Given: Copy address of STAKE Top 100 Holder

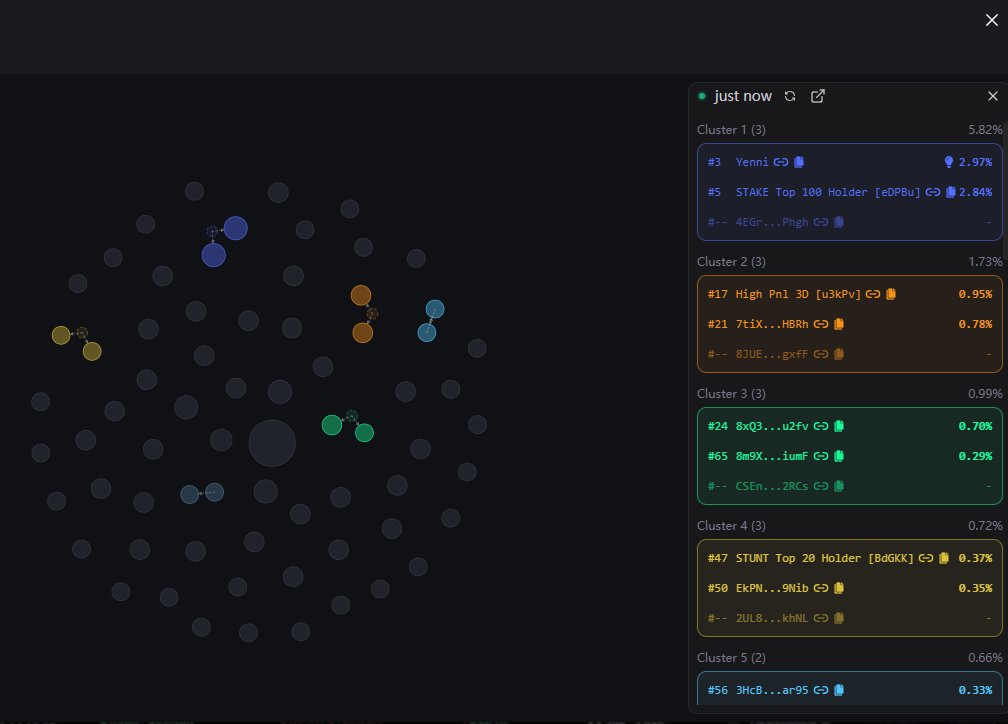Looking at the screenshot, I should (x=951, y=192).
